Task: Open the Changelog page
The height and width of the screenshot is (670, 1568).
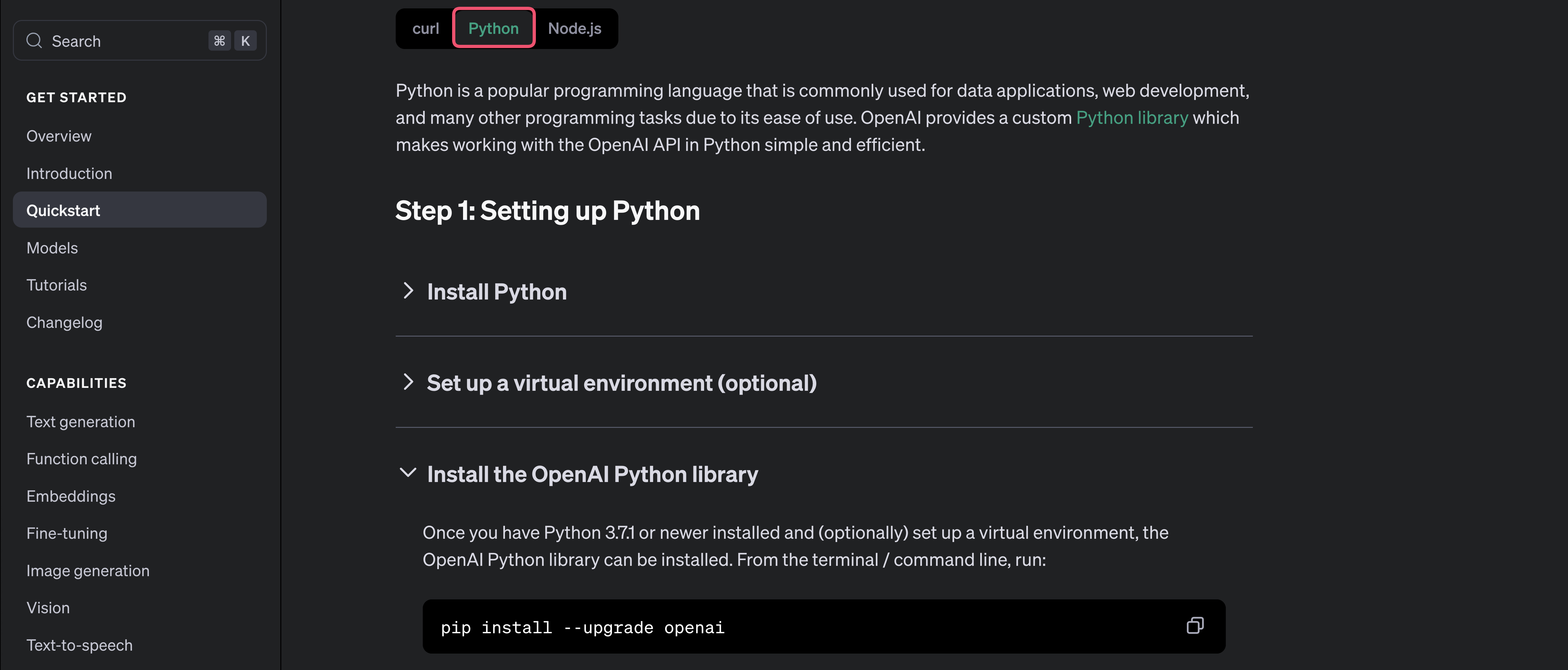Action: coord(64,322)
